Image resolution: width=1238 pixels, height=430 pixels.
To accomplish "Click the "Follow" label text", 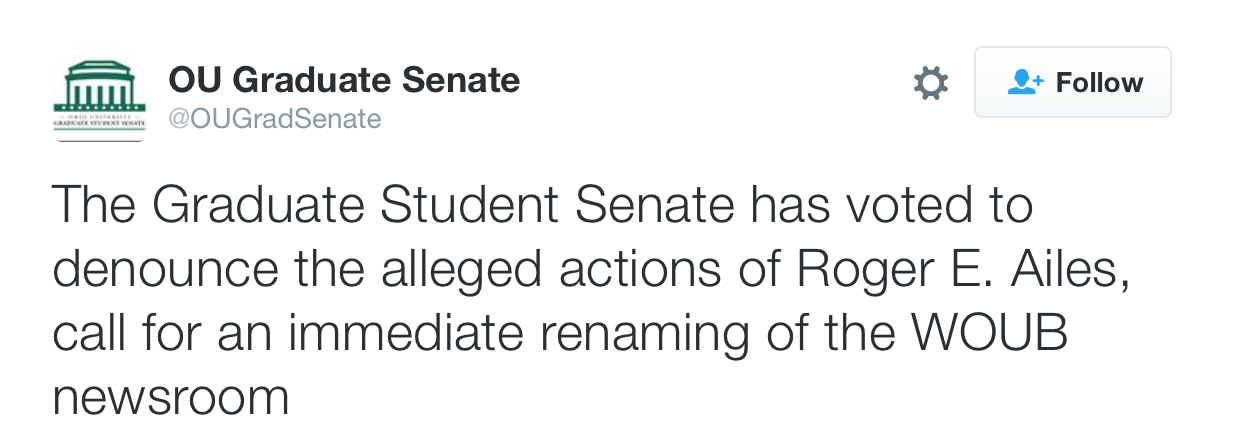I will [x=1099, y=82].
